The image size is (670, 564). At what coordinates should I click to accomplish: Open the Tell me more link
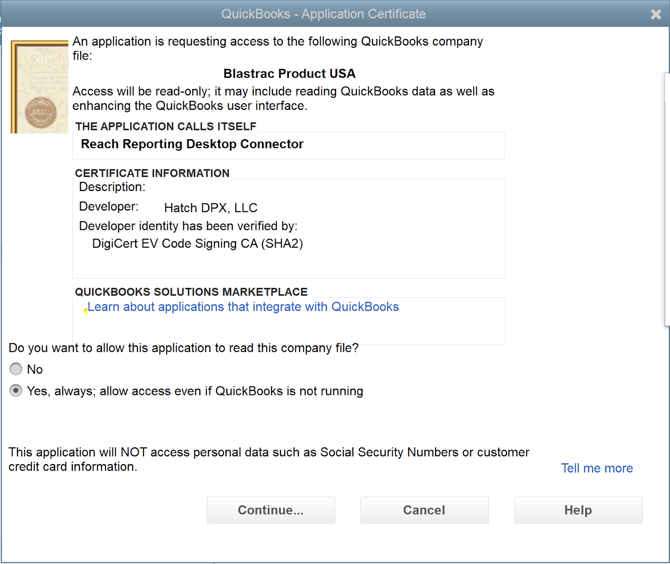tap(596, 468)
